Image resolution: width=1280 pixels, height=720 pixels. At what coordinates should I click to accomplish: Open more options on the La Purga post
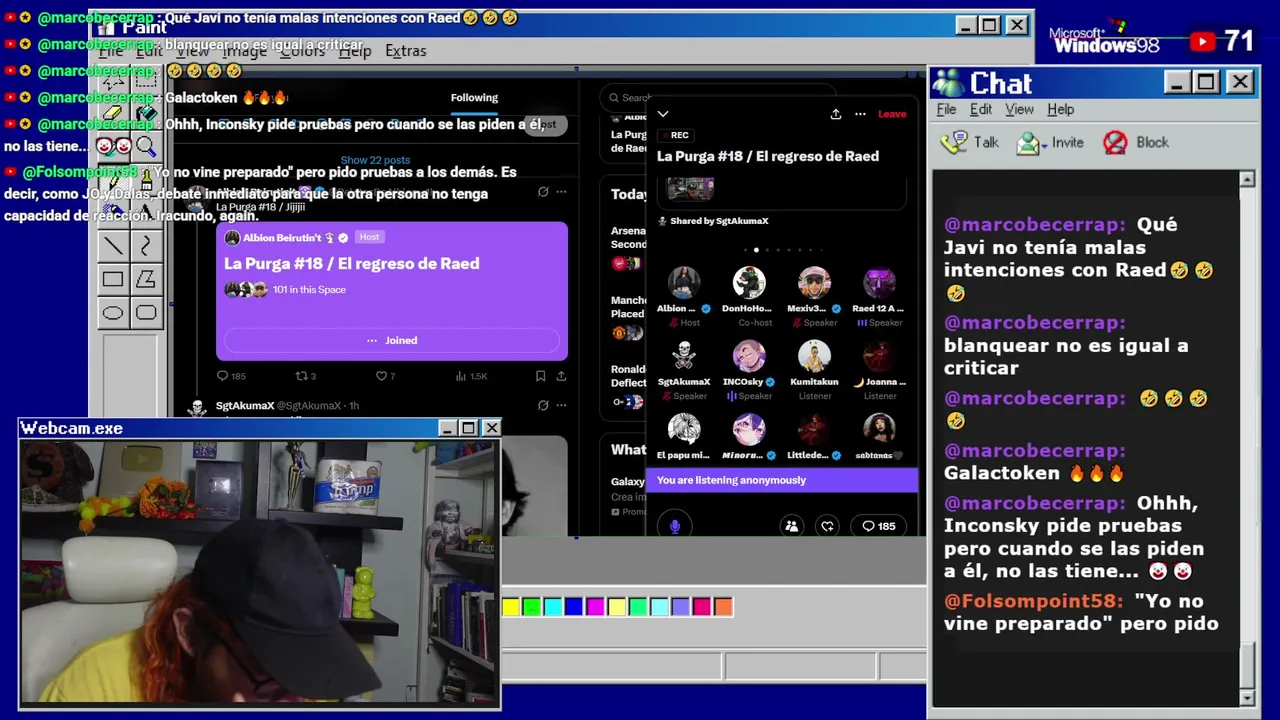[x=561, y=192]
